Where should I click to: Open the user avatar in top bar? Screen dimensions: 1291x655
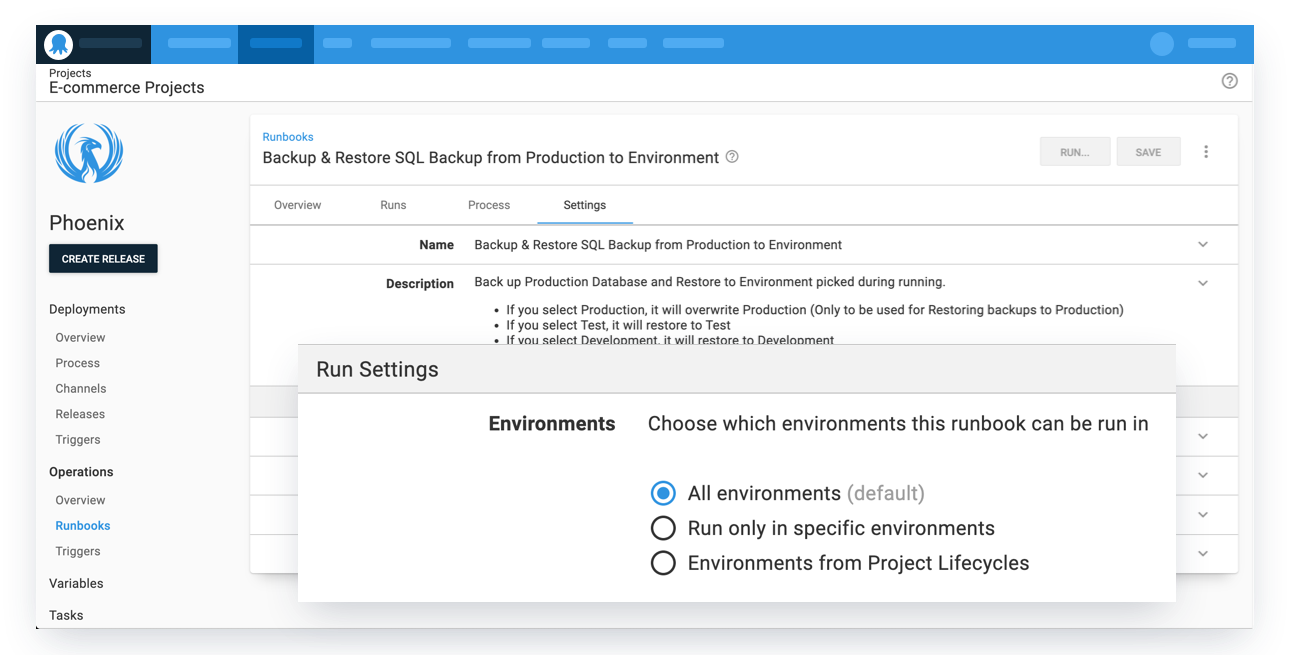1162,44
